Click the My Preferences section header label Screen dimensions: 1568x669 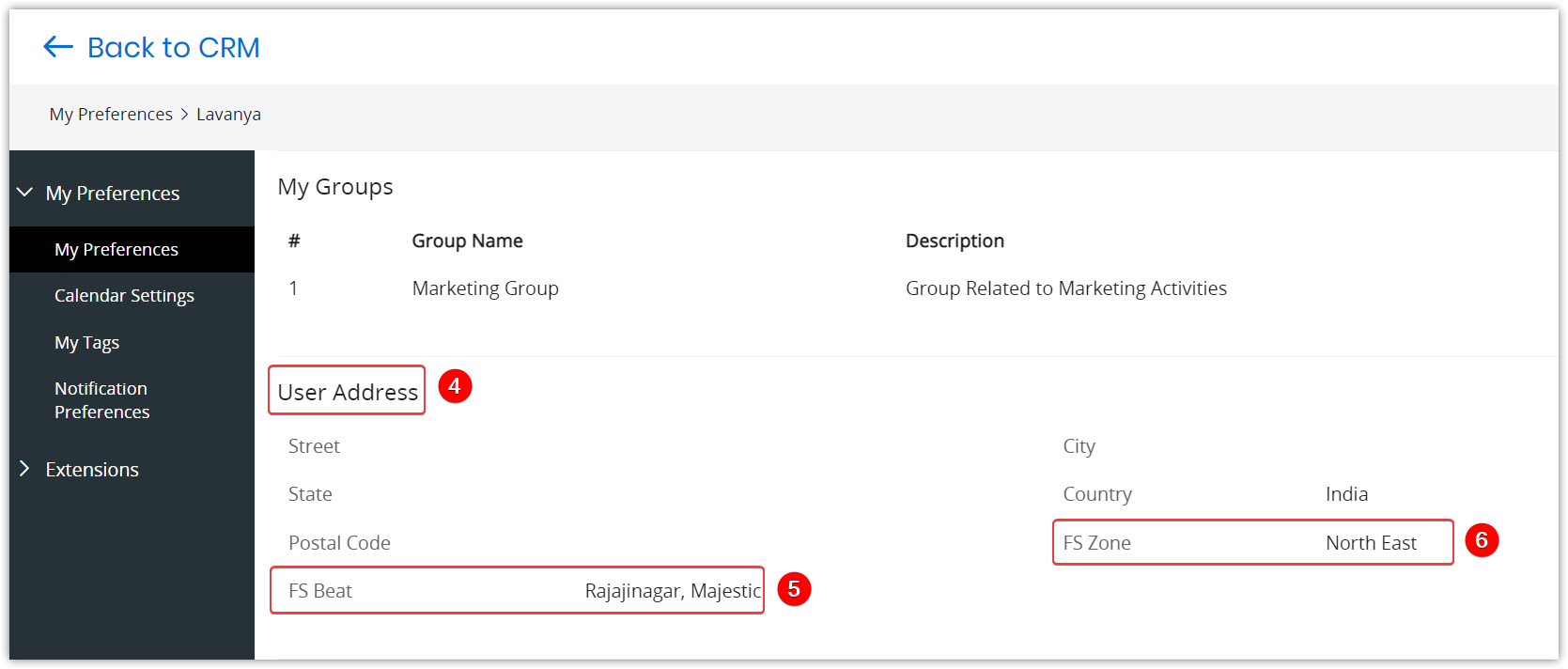(x=113, y=193)
